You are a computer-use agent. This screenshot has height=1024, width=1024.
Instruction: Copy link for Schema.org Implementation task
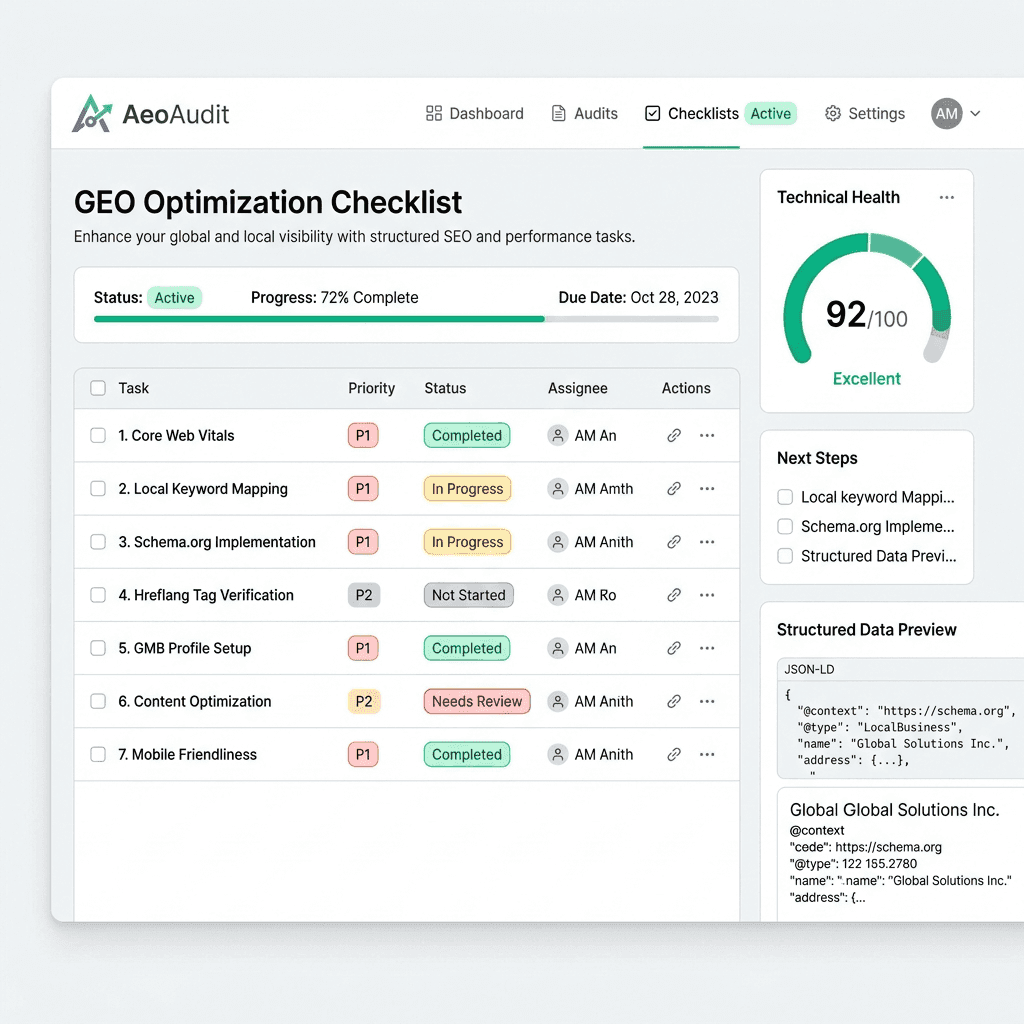tap(674, 542)
